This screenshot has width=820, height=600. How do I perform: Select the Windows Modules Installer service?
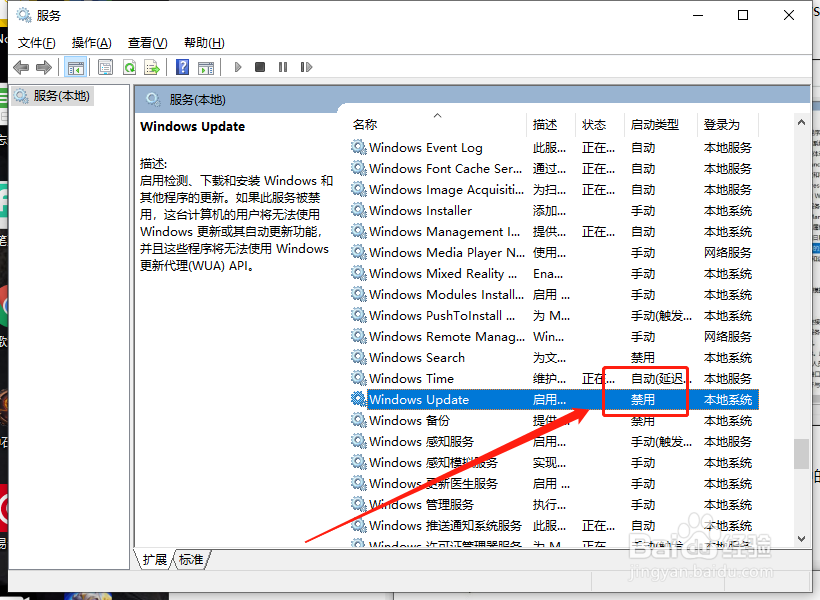click(554, 295)
